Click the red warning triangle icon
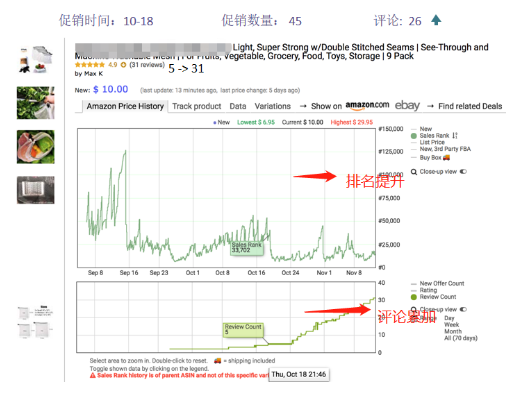The height and width of the screenshot is (402, 509). (93, 375)
